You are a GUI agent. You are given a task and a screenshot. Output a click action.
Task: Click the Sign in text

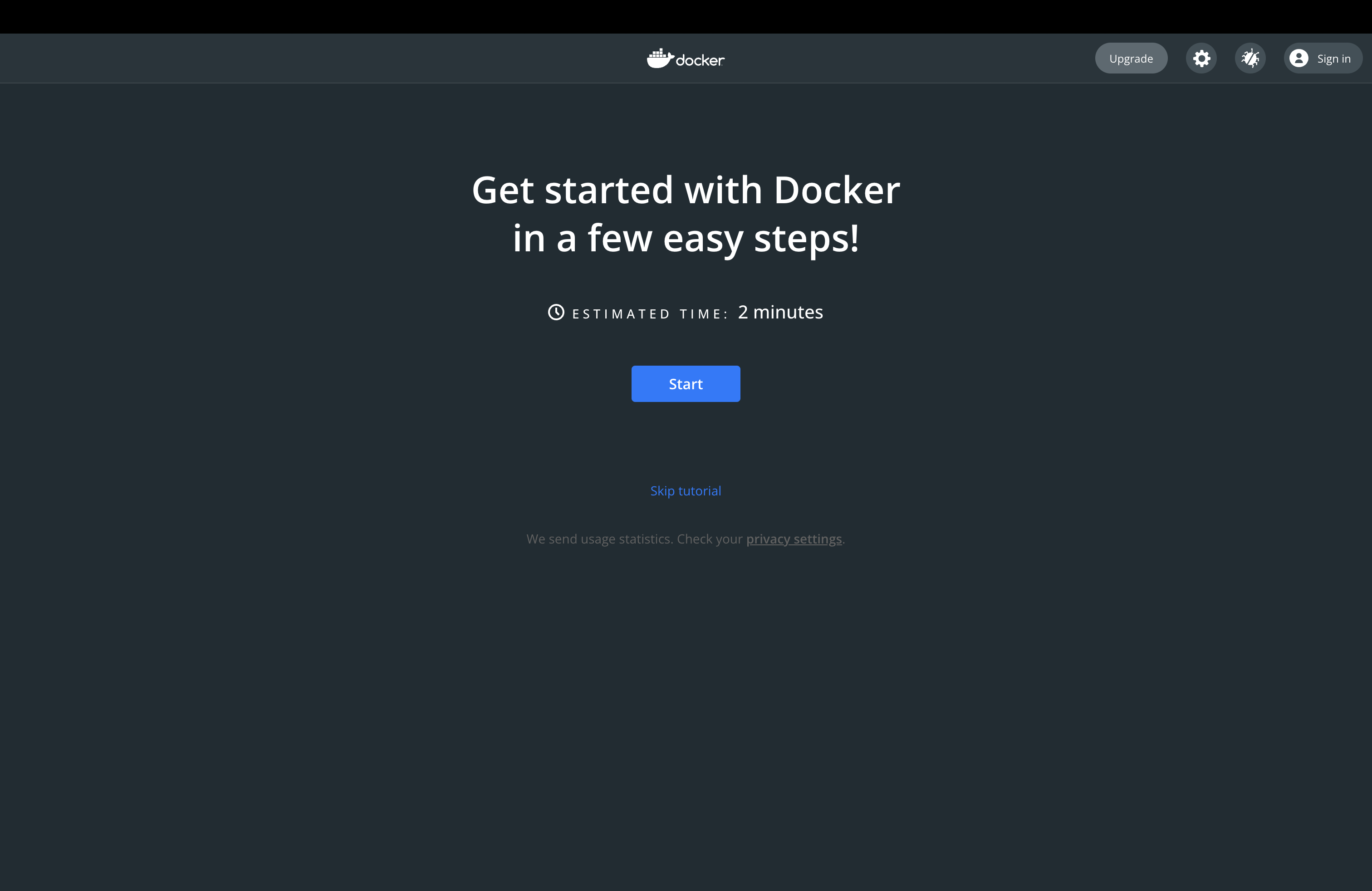coord(1333,59)
